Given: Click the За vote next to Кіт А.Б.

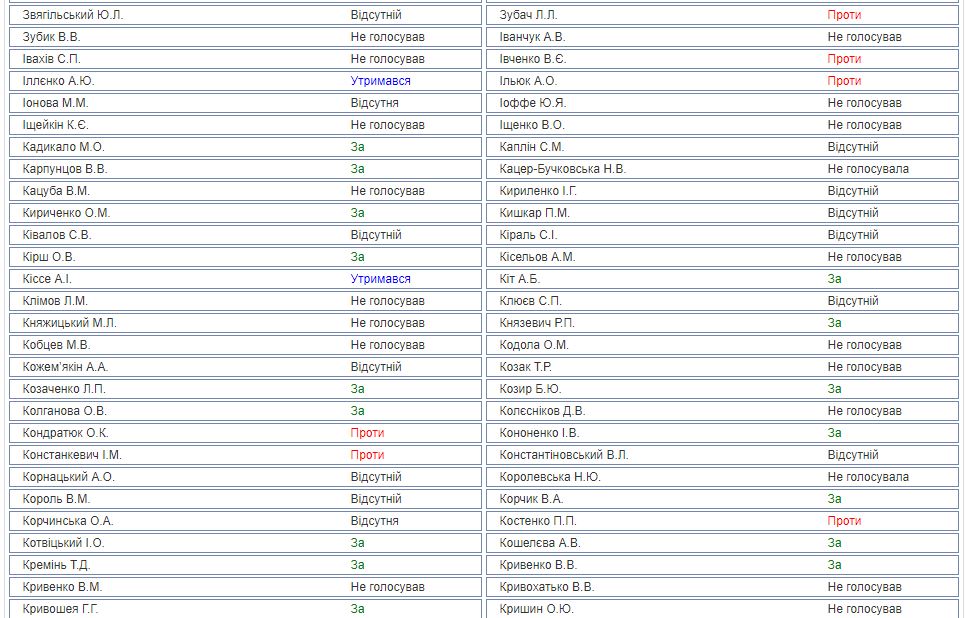Looking at the screenshot, I should coord(834,279).
